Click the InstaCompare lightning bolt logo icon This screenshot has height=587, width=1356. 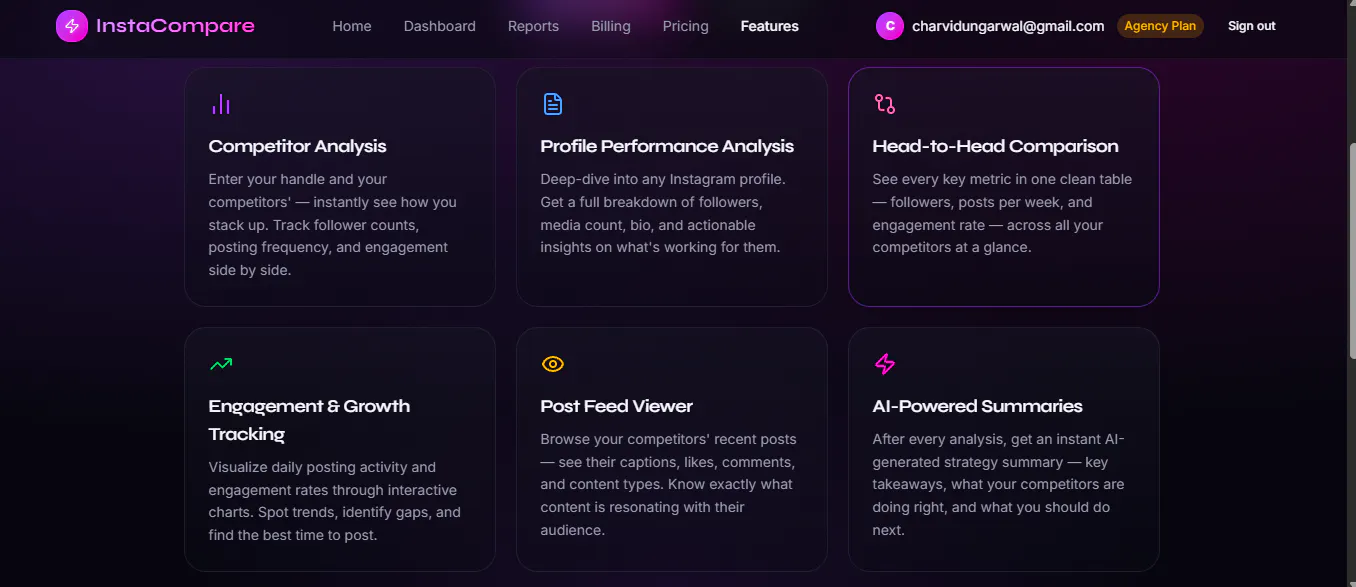(72, 26)
